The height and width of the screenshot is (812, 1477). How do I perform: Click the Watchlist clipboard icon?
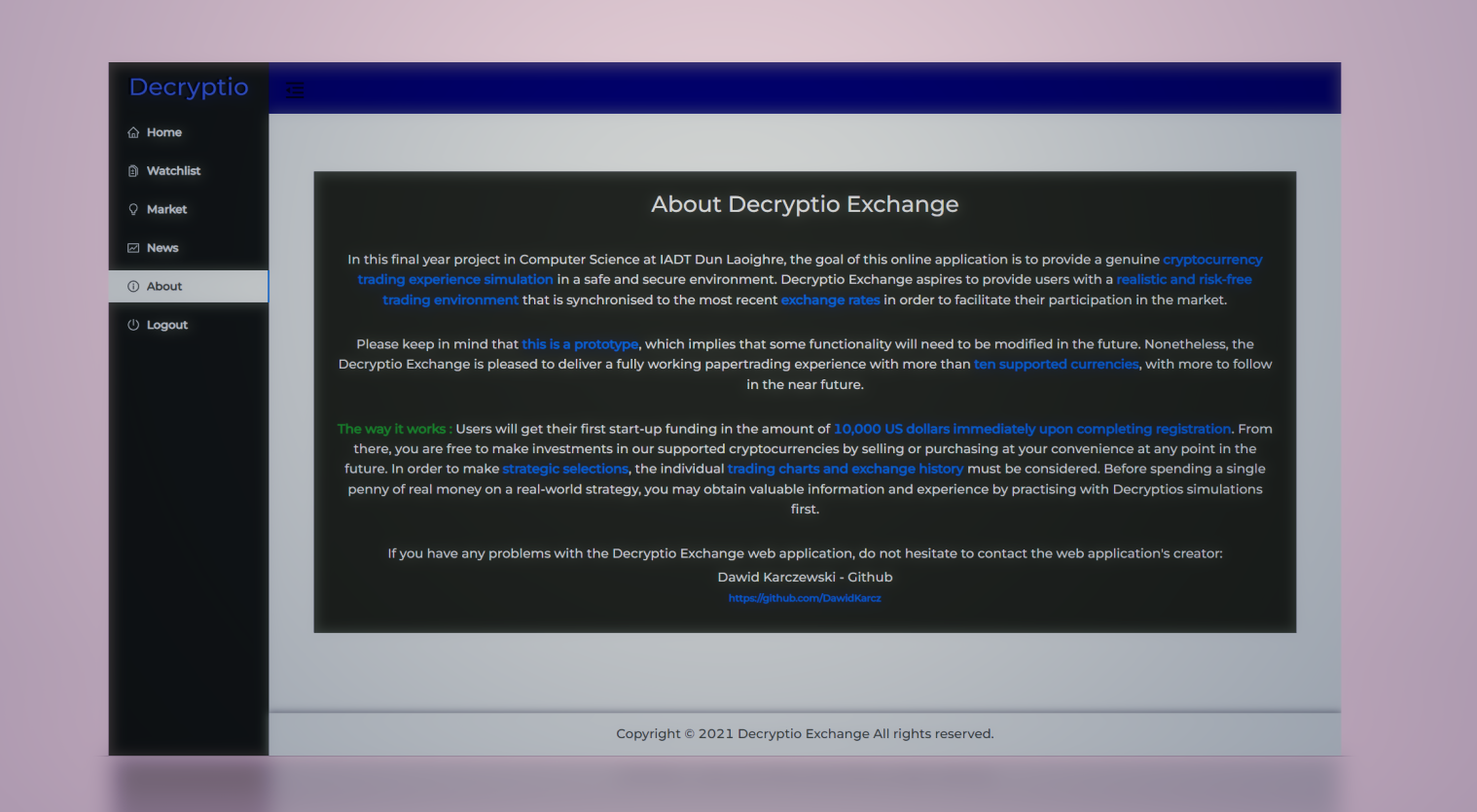133,171
